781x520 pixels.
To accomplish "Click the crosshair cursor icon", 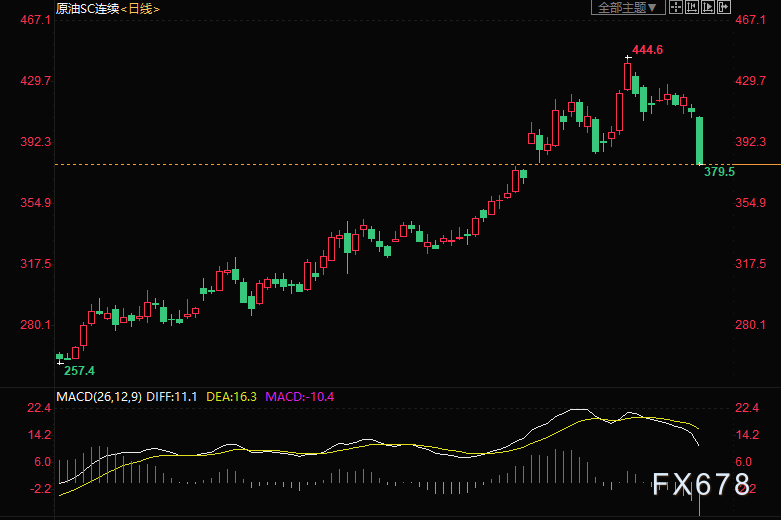I will (x=675, y=7).
